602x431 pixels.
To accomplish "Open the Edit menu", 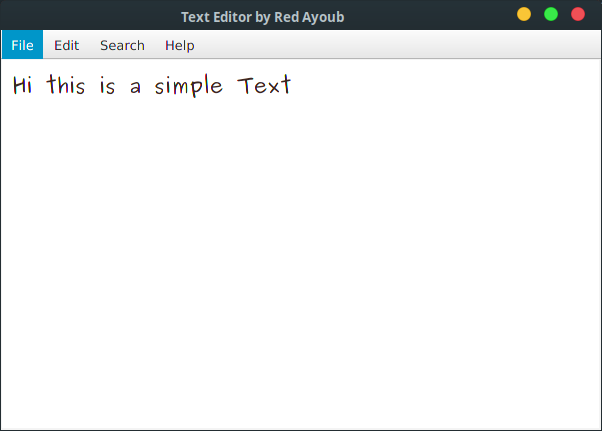I will click(66, 45).
